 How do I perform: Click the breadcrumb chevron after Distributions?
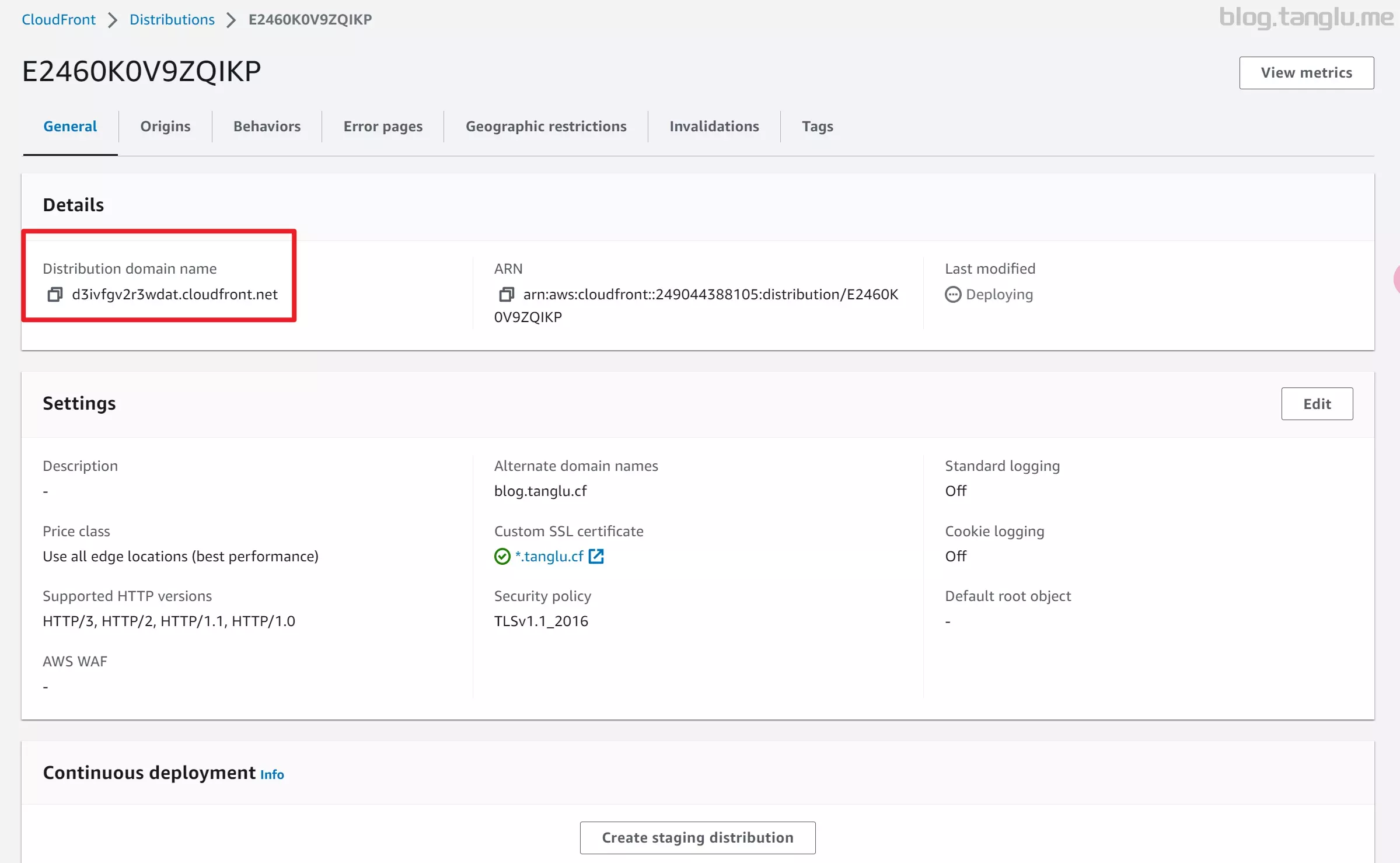231,20
